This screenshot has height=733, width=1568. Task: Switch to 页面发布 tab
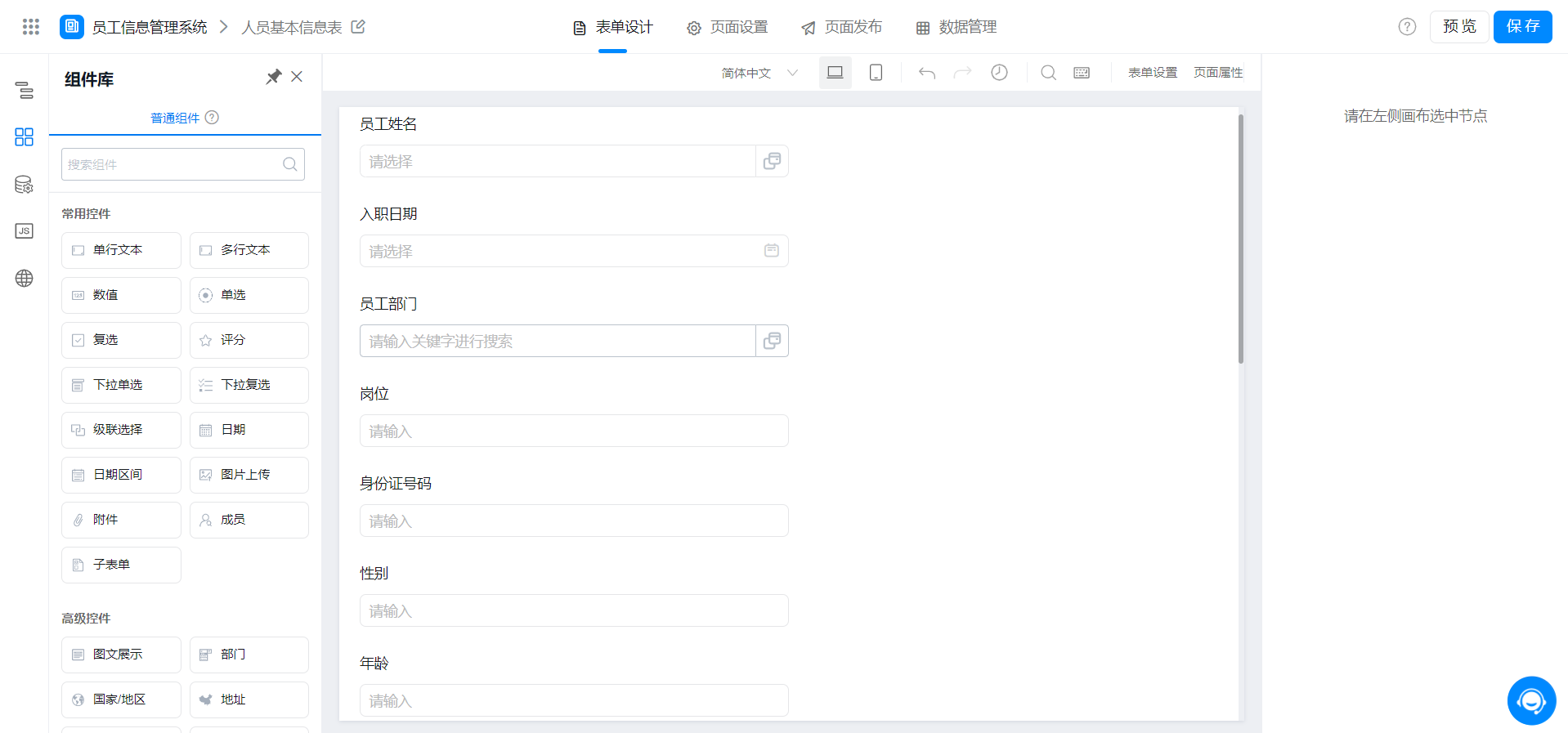[842, 27]
